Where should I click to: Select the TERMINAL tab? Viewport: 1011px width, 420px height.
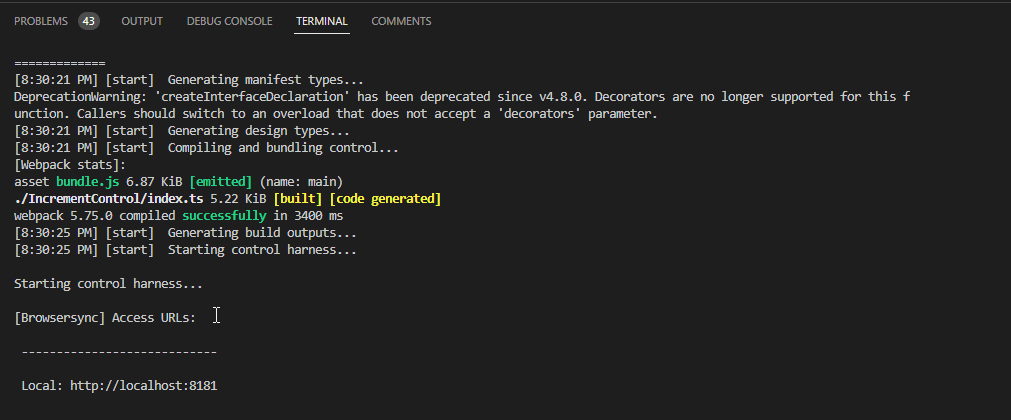tap(321, 21)
